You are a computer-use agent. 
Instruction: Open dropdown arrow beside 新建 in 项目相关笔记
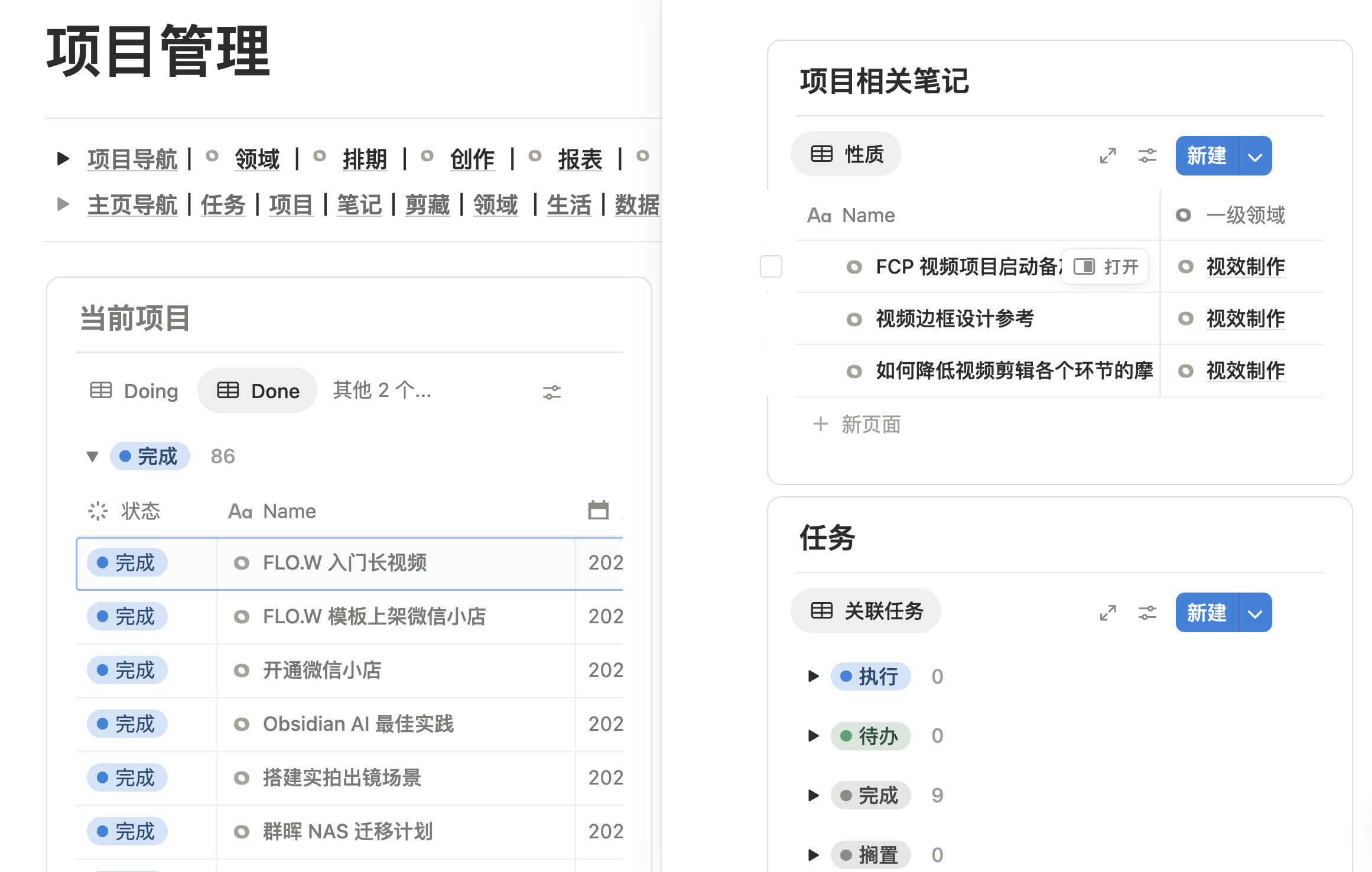(x=1255, y=157)
